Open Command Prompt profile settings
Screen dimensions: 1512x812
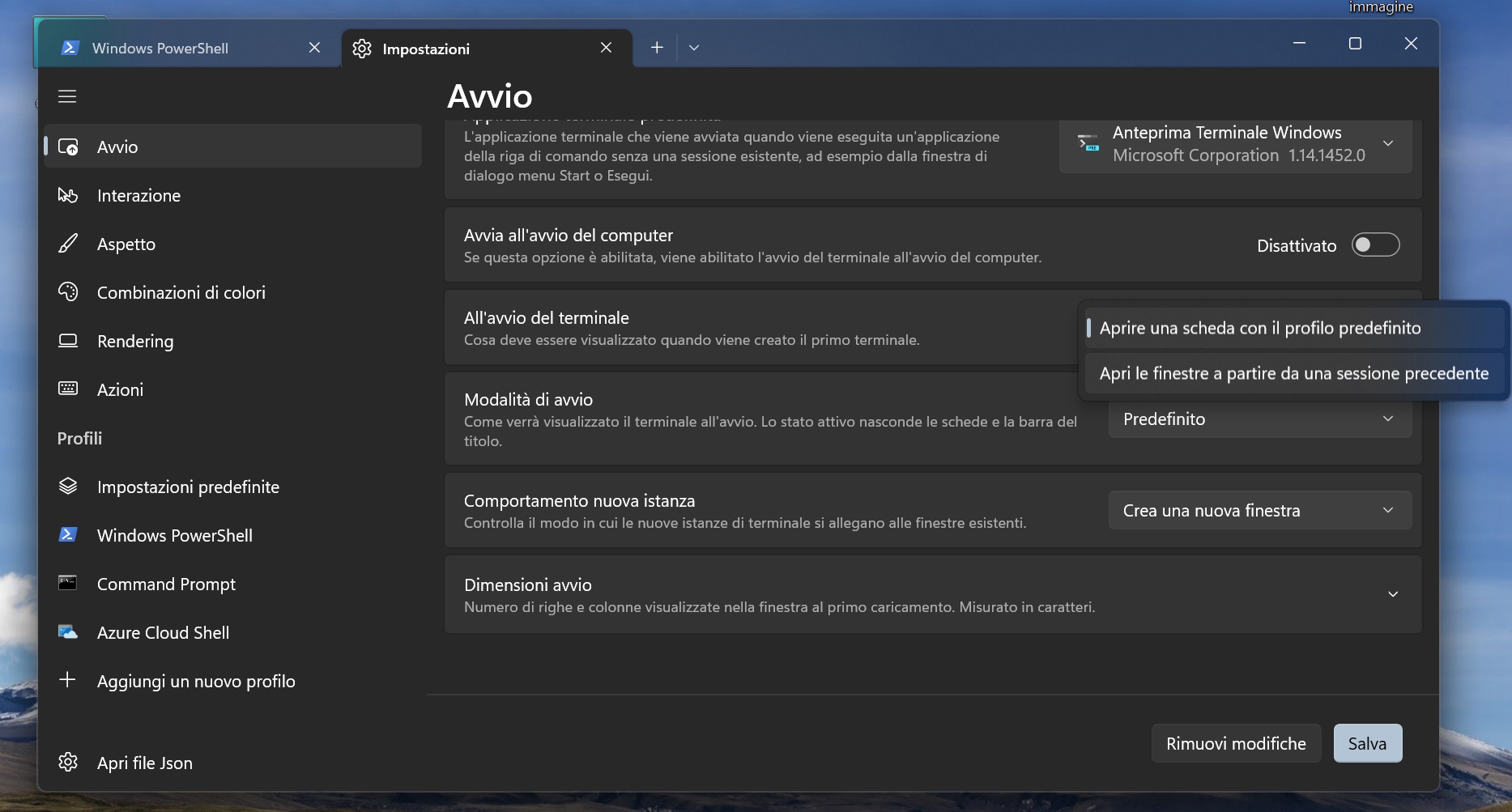pos(233,584)
